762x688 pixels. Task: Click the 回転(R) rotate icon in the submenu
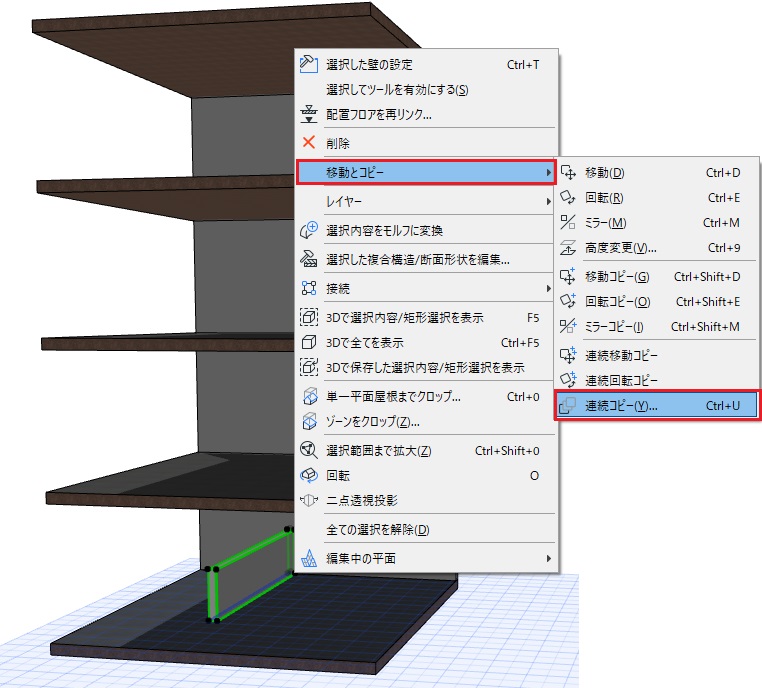(x=568, y=197)
